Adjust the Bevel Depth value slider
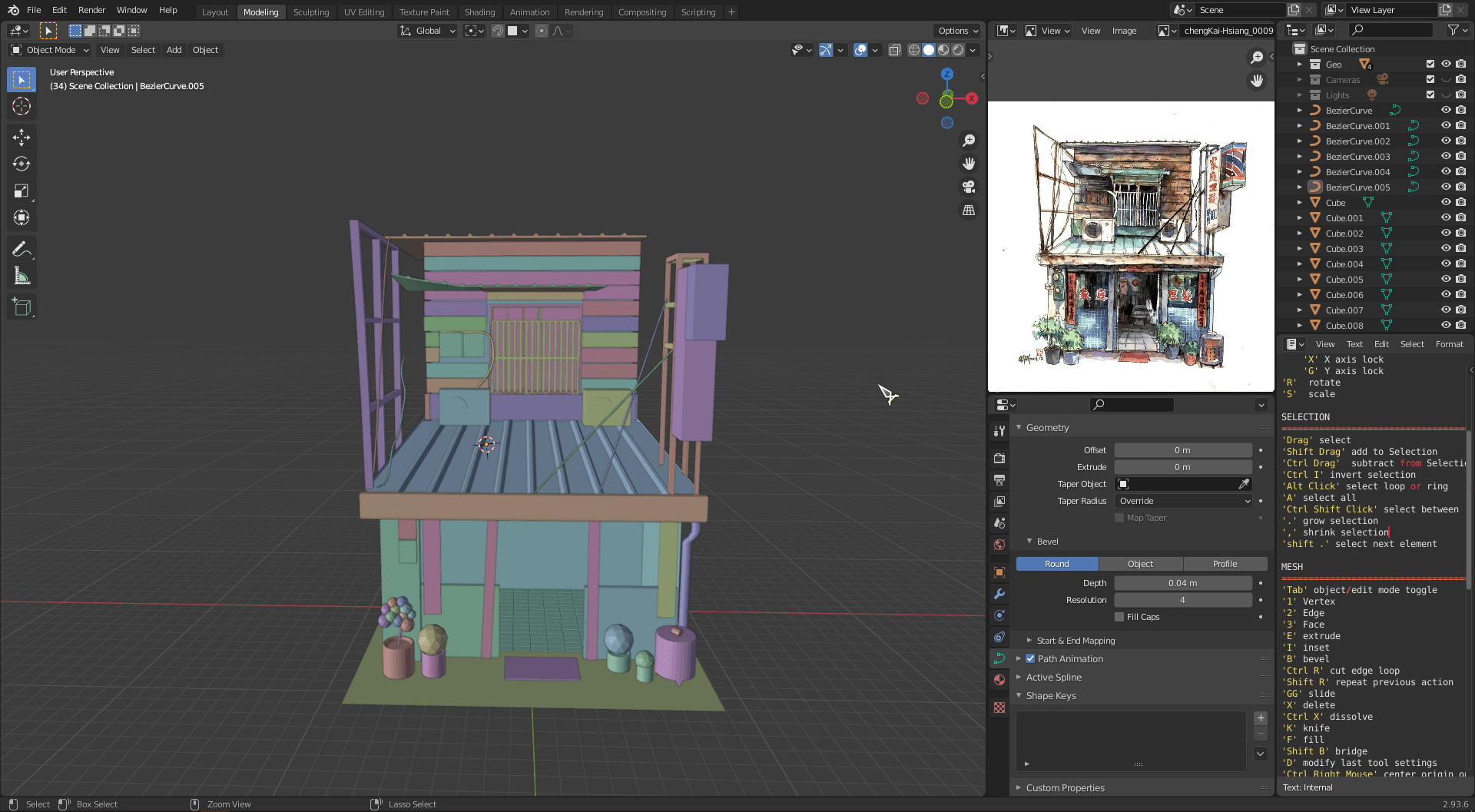The height and width of the screenshot is (812, 1475). [x=1182, y=582]
